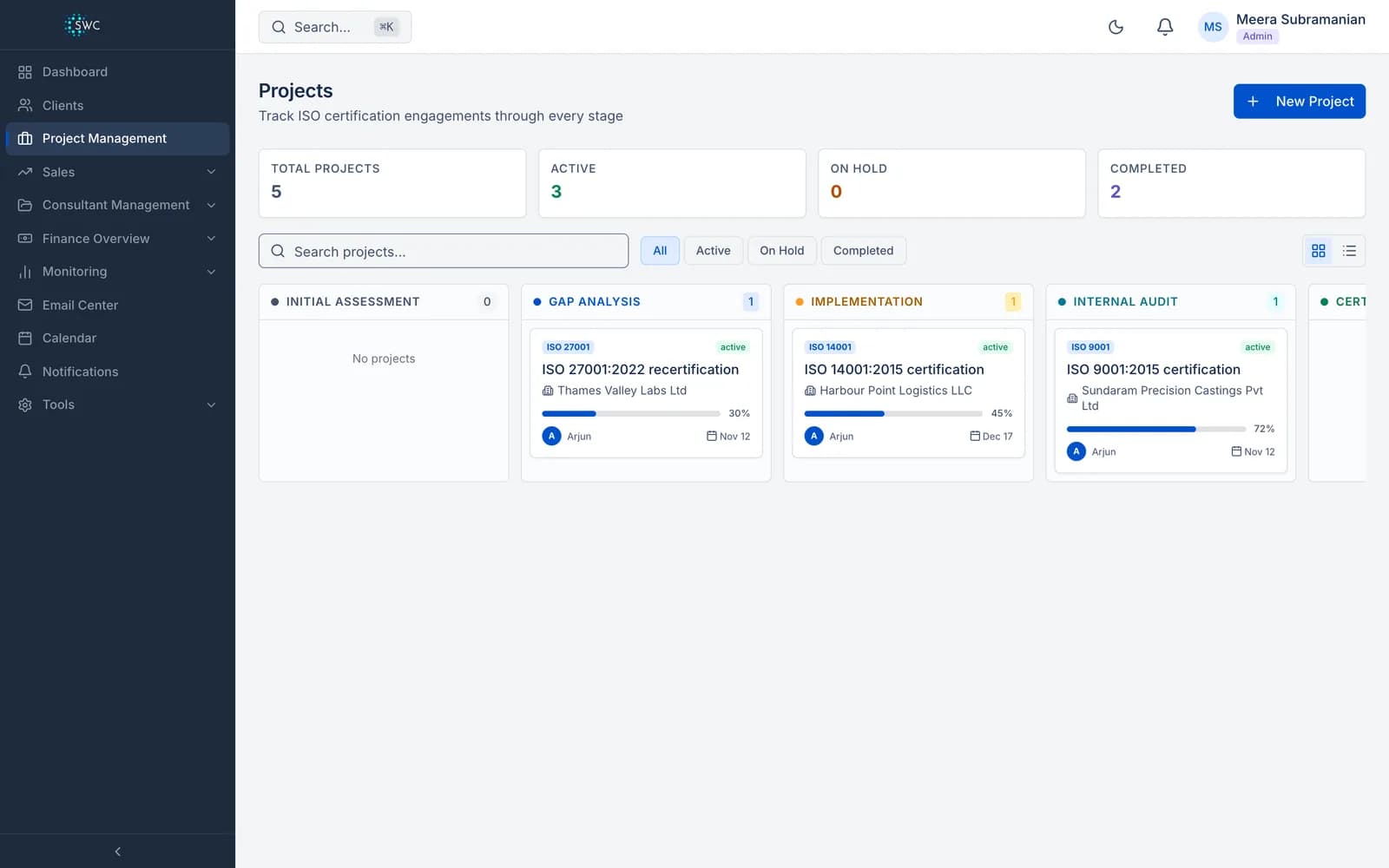Click the Monitoring chart icon
1389x868 pixels.
pyautogui.click(x=25, y=272)
